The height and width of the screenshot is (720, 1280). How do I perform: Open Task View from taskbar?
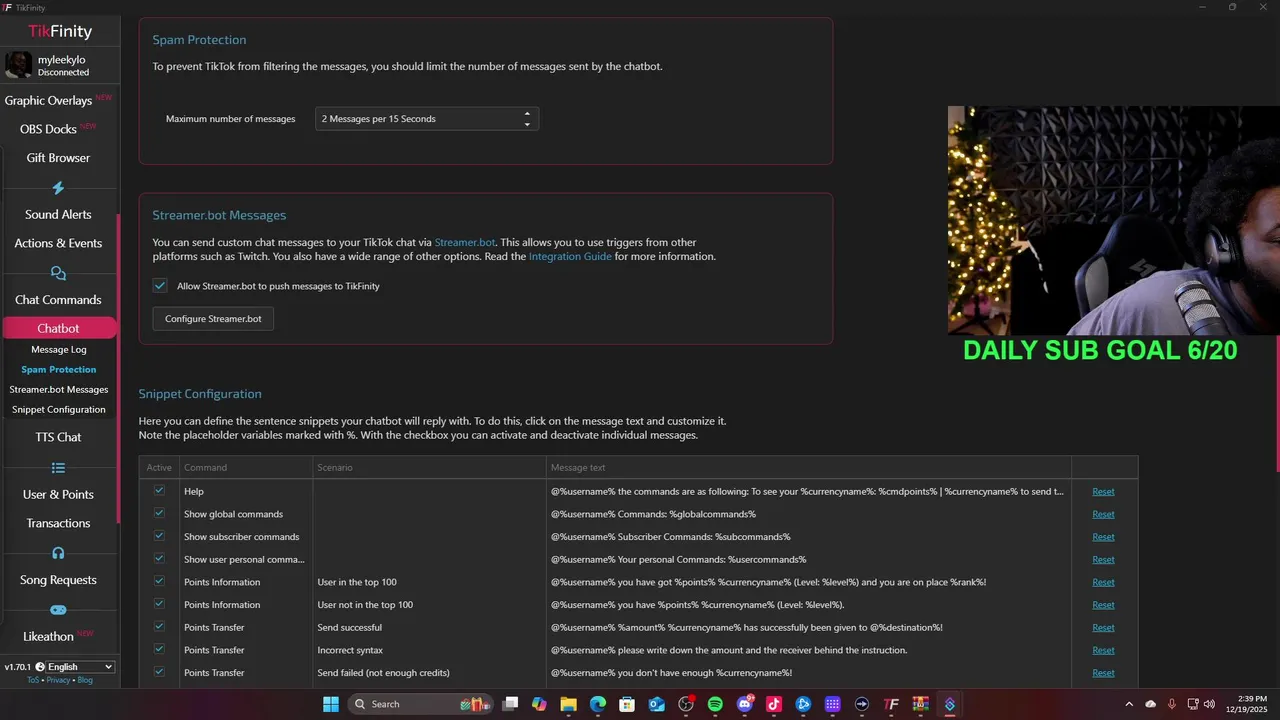pos(510,704)
